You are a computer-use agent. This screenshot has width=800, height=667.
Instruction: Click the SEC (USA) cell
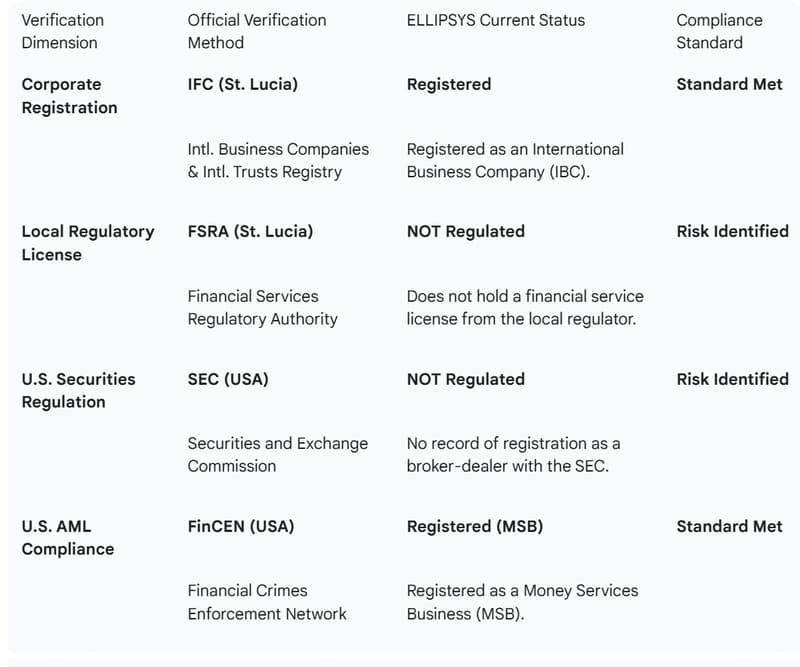228,379
